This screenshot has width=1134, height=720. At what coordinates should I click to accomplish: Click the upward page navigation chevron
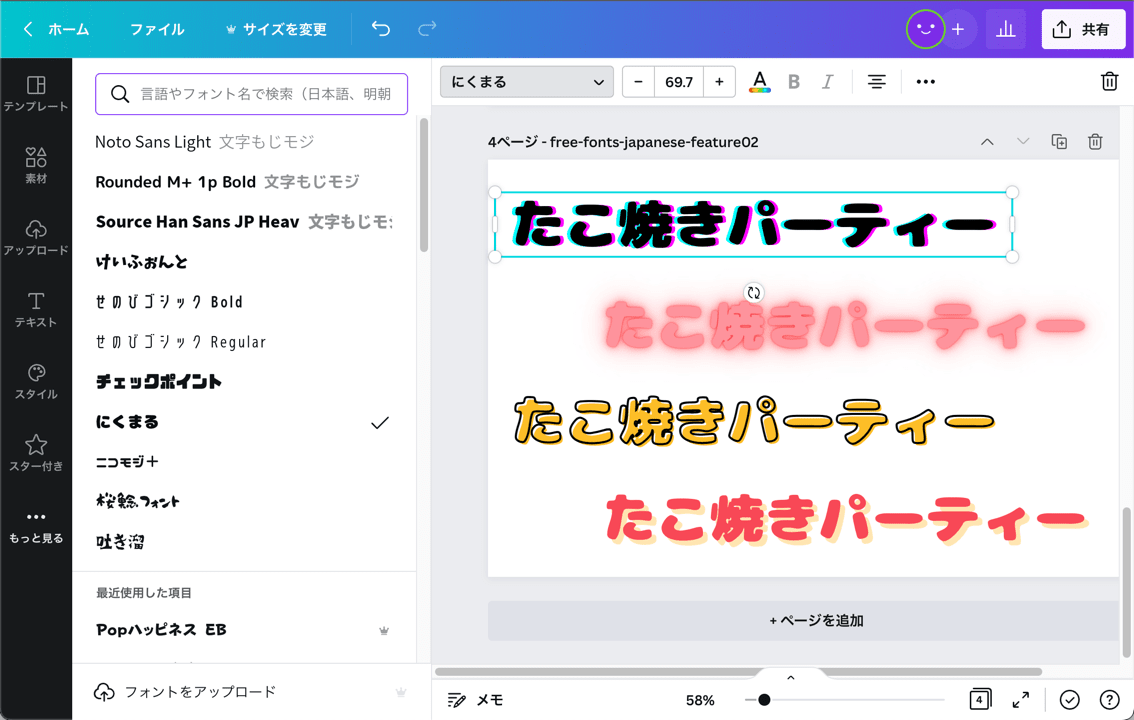pyautogui.click(x=987, y=141)
